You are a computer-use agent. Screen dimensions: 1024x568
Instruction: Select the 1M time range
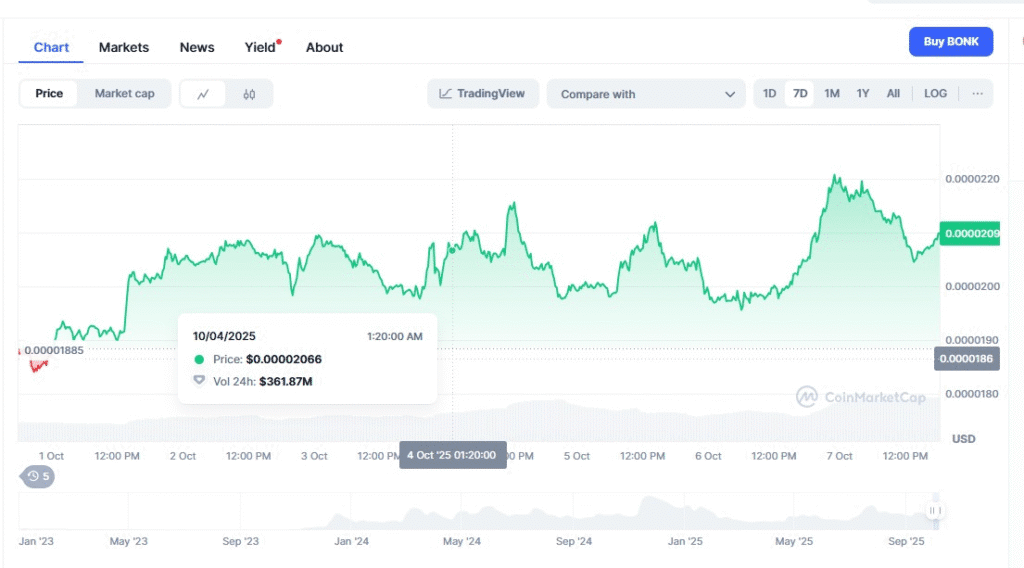pyautogui.click(x=831, y=94)
